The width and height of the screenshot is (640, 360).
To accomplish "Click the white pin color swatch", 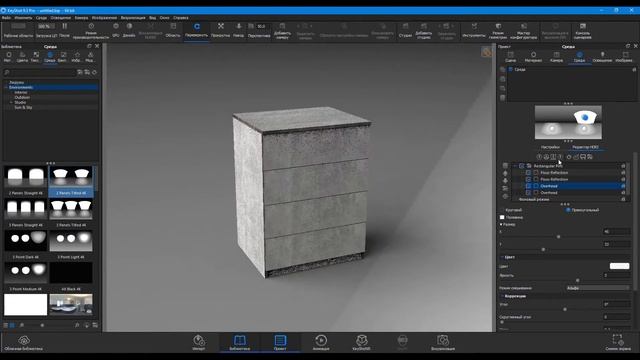I will tap(619, 266).
